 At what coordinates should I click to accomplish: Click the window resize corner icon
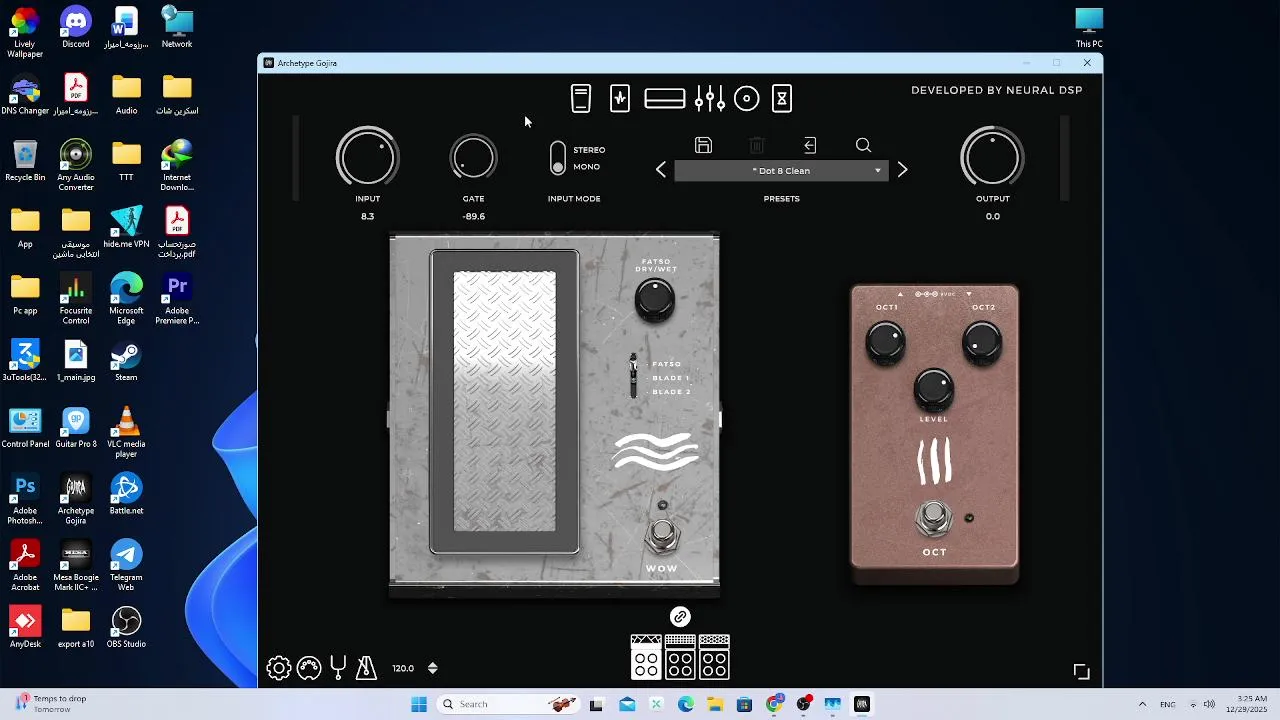(x=1081, y=671)
